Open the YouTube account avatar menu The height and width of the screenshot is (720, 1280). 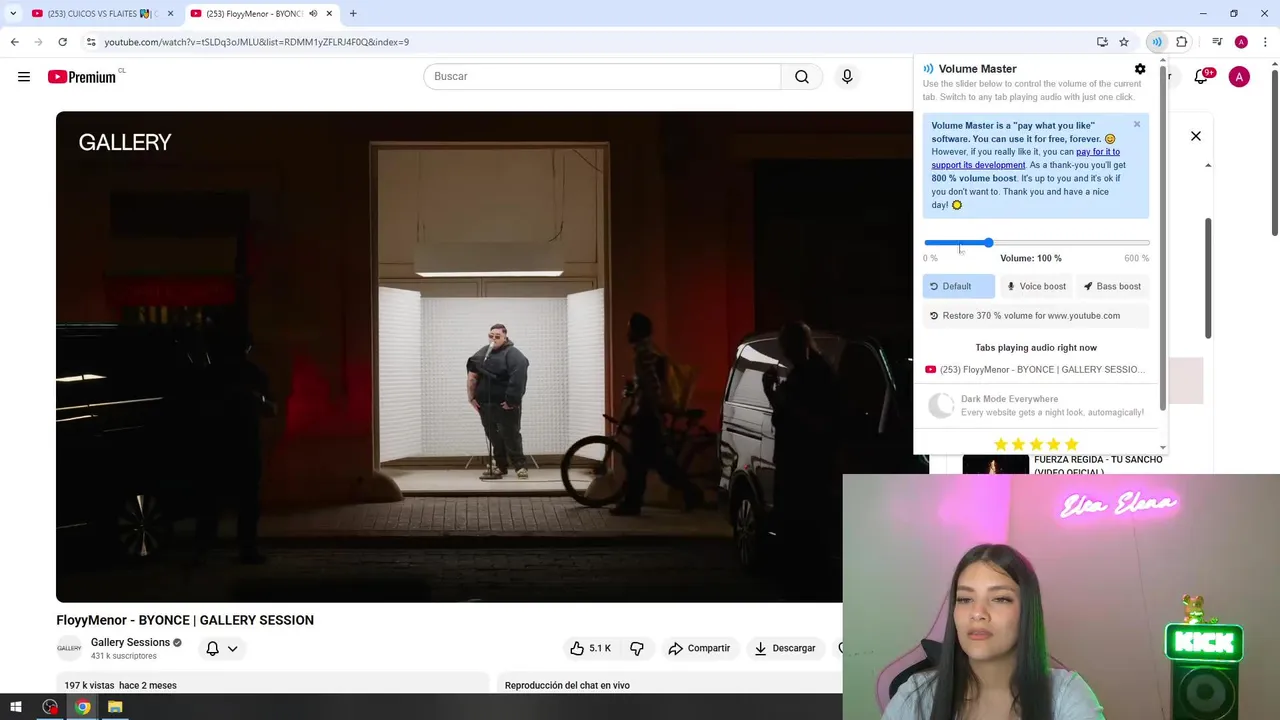(1239, 77)
